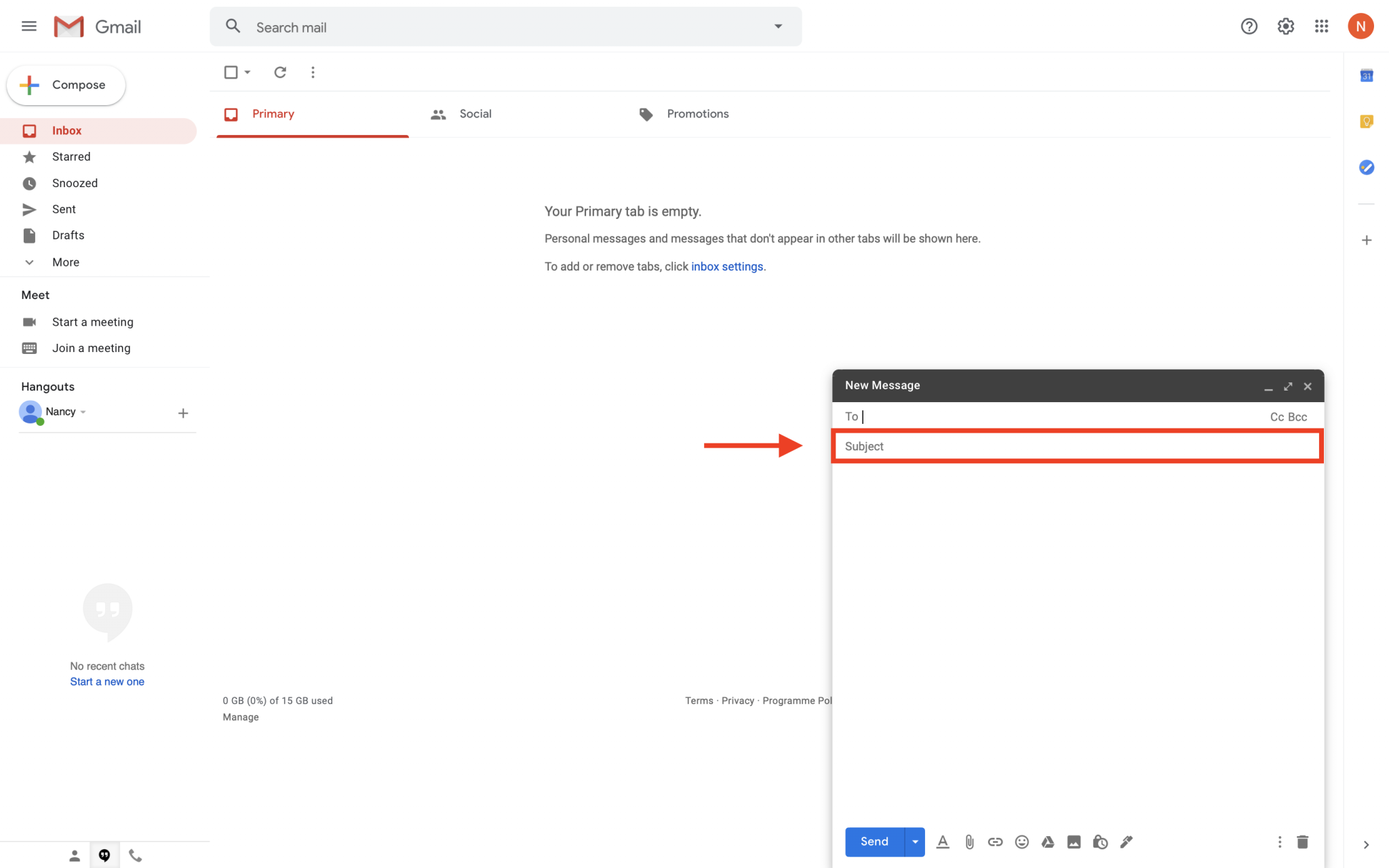Click into the Subject field
The height and width of the screenshot is (868, 1389).
pos(1077,446)
